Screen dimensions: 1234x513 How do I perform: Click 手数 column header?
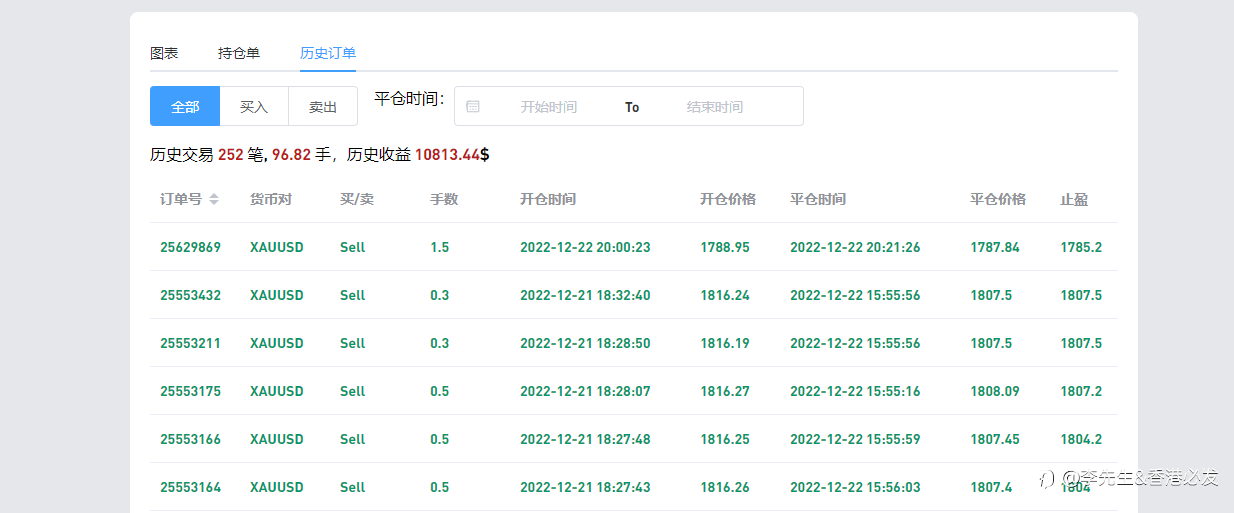[444, 199]
